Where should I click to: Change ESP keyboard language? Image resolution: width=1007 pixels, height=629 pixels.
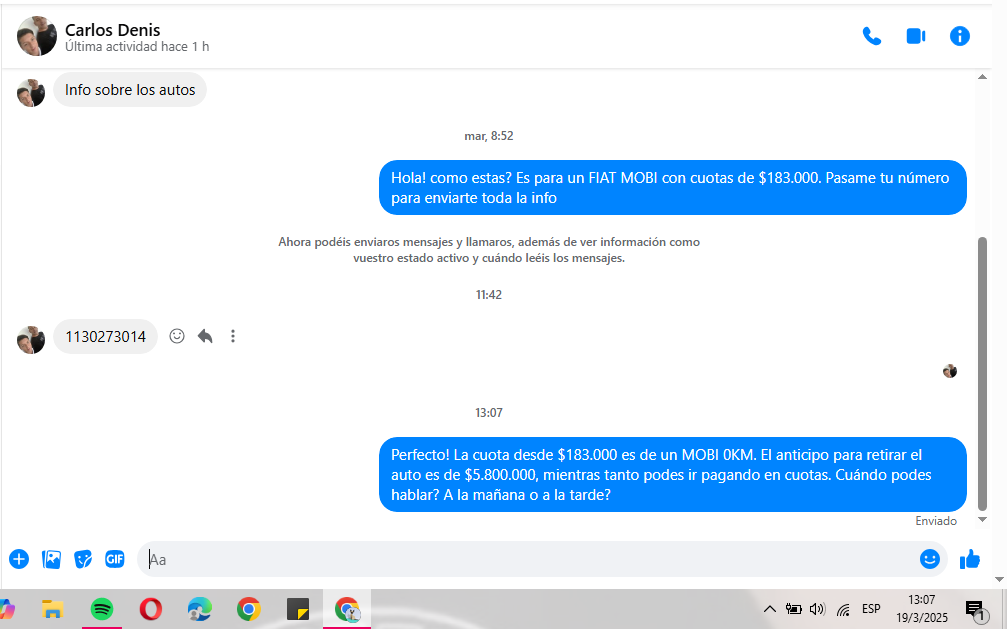[871, 608]
